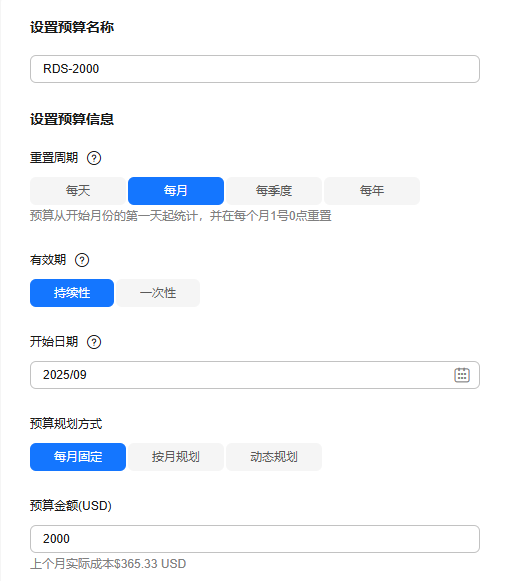Click the 2000 budget amount field
The image size is (507, 581).
(x=255, y=539)
